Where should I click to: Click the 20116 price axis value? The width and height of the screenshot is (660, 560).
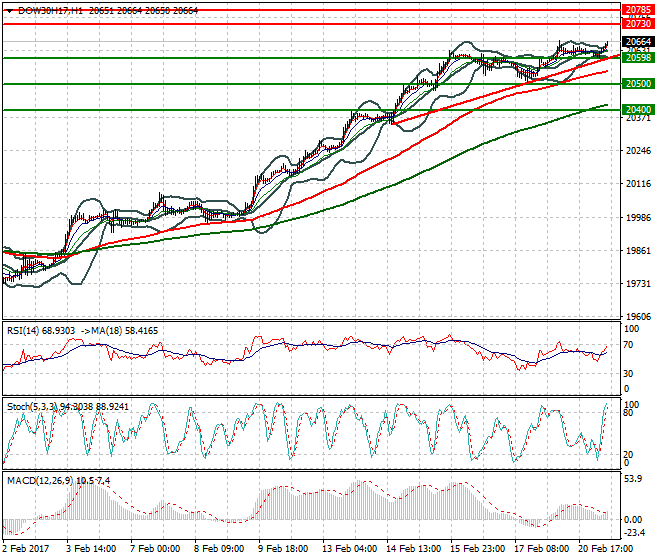click(x=638, y=184)
